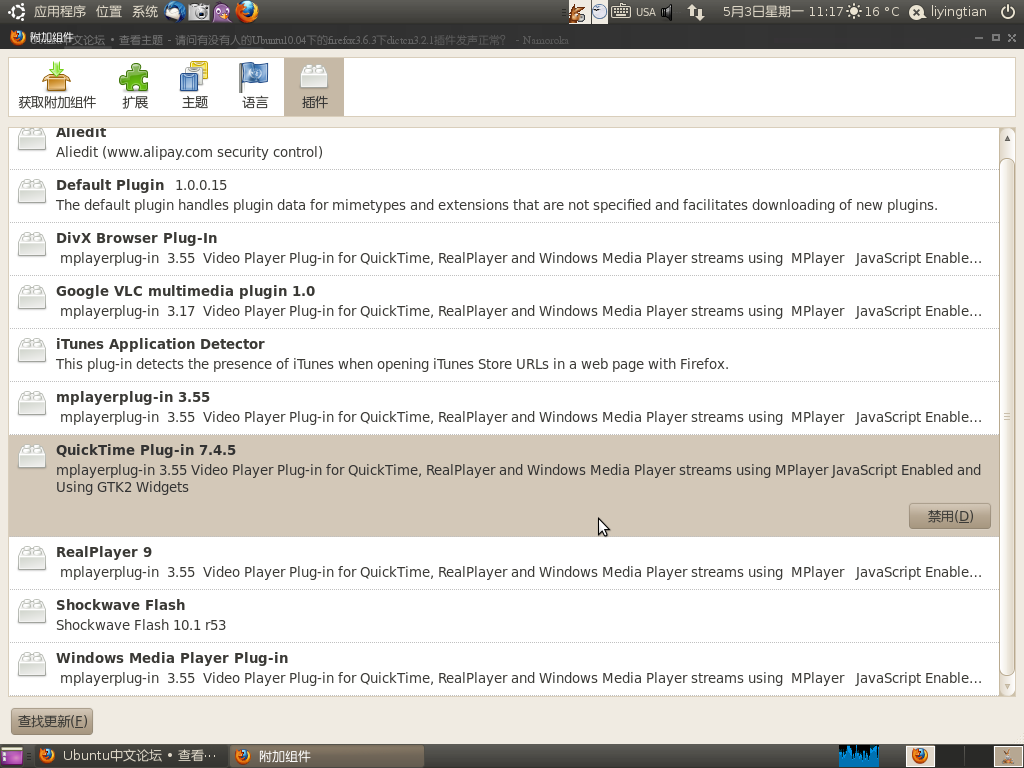Launch Pidgin from the top panel
This screenshot has width=1024, height=768.
(222, 11)
